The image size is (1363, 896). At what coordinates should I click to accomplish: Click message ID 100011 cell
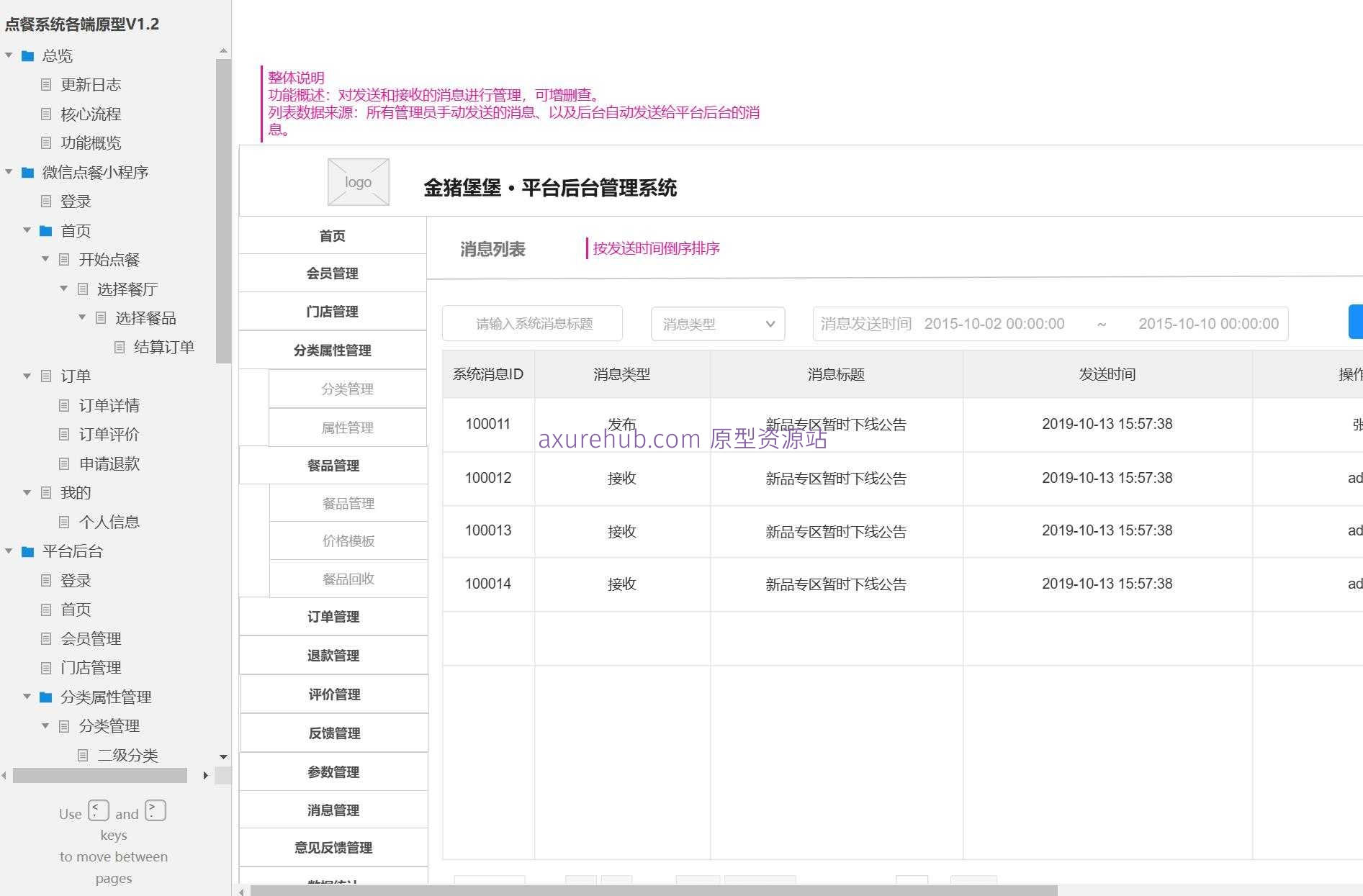(x=488, y=424)
